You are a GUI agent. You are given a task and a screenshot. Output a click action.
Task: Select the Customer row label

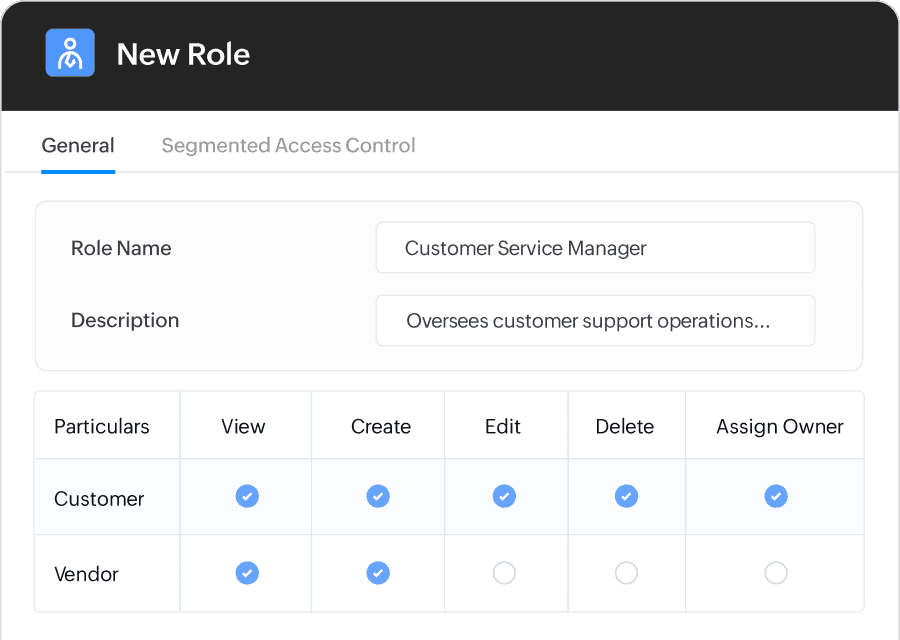pos(99,499)
